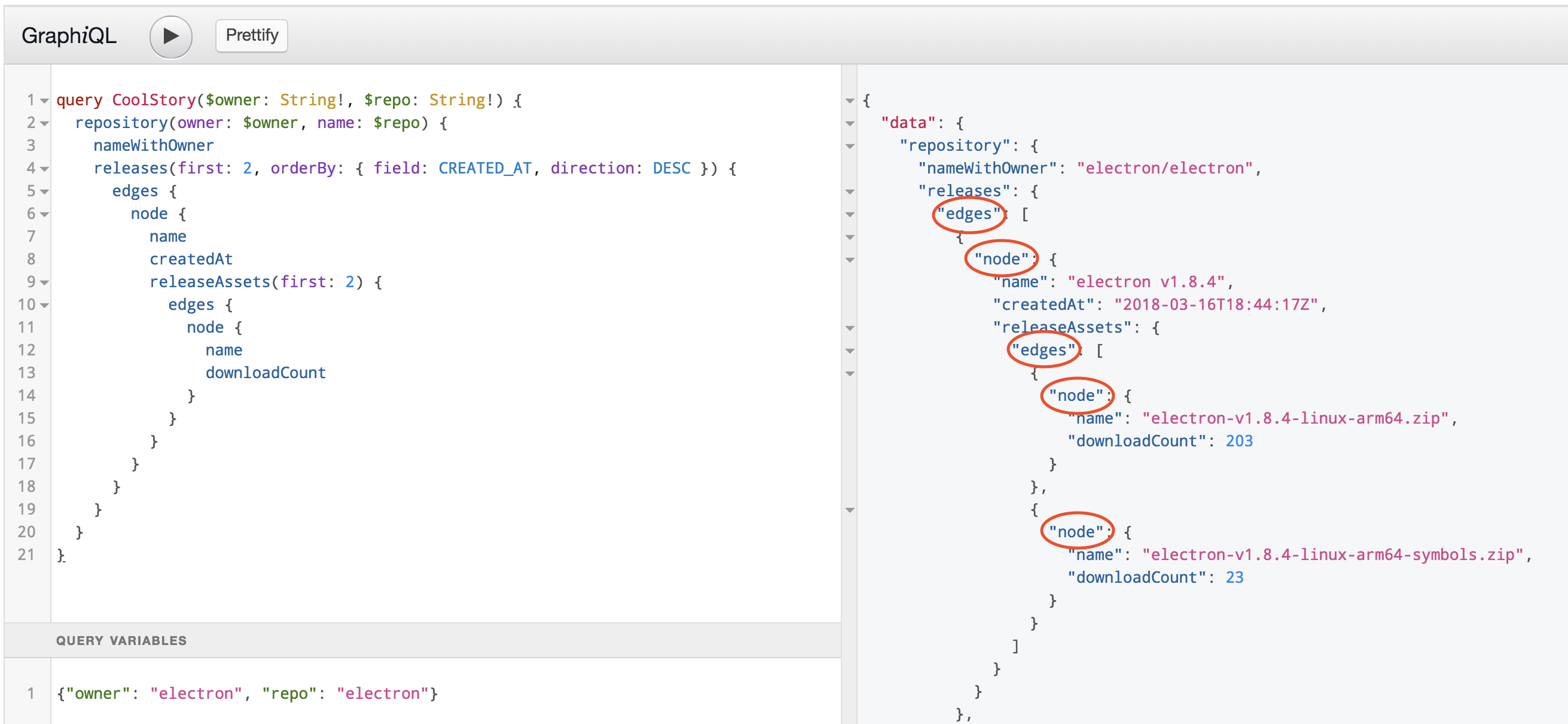The width and height of the screenshot is (1568, 724).
Task: Collapse the inner edges block on line 10
Action: point(43,305)
